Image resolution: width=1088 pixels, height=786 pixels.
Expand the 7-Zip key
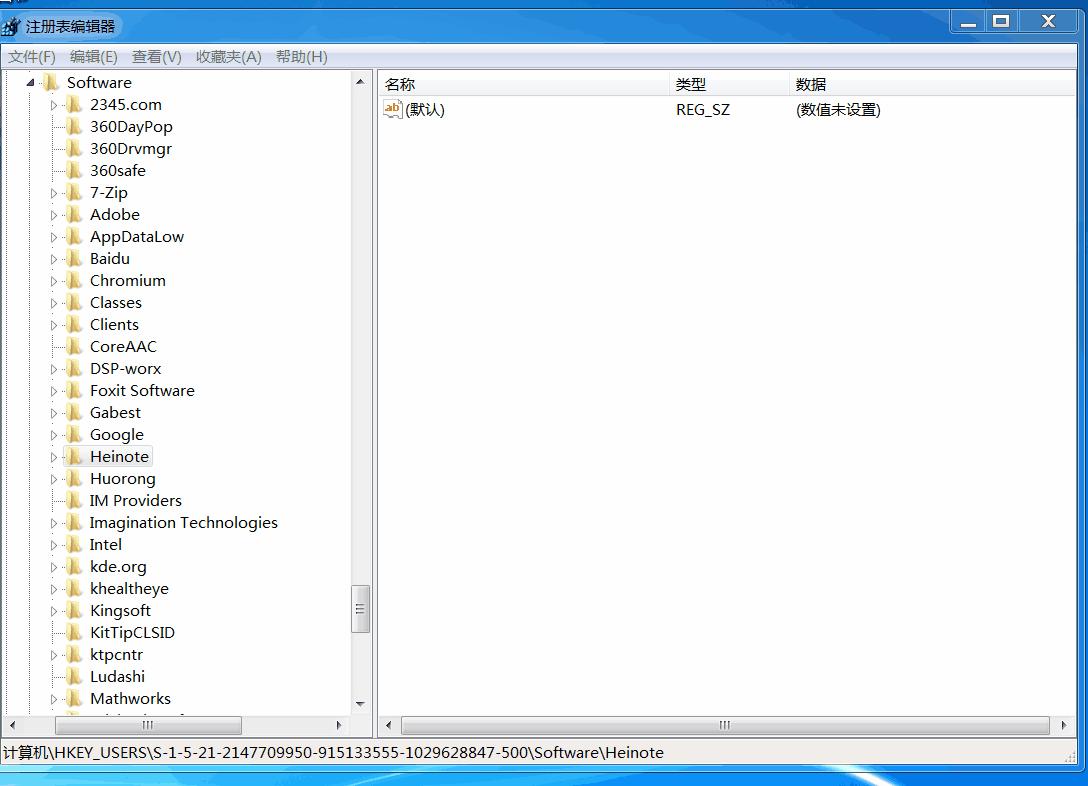(53, 194)
